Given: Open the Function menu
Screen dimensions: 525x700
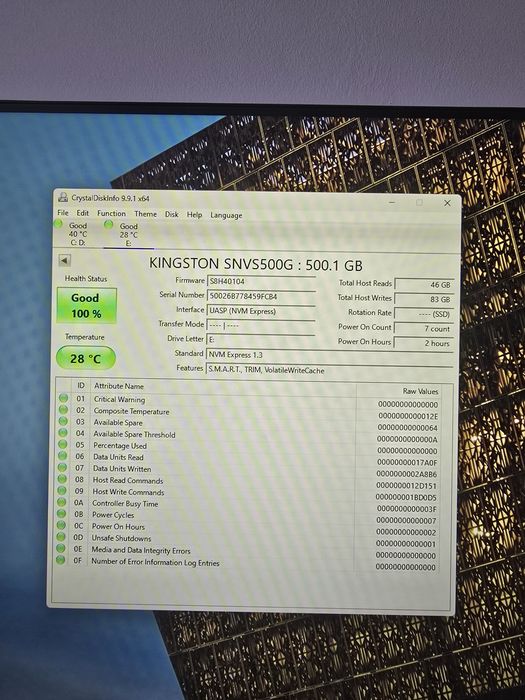Looking at the screenshot, I should [111, 213].
